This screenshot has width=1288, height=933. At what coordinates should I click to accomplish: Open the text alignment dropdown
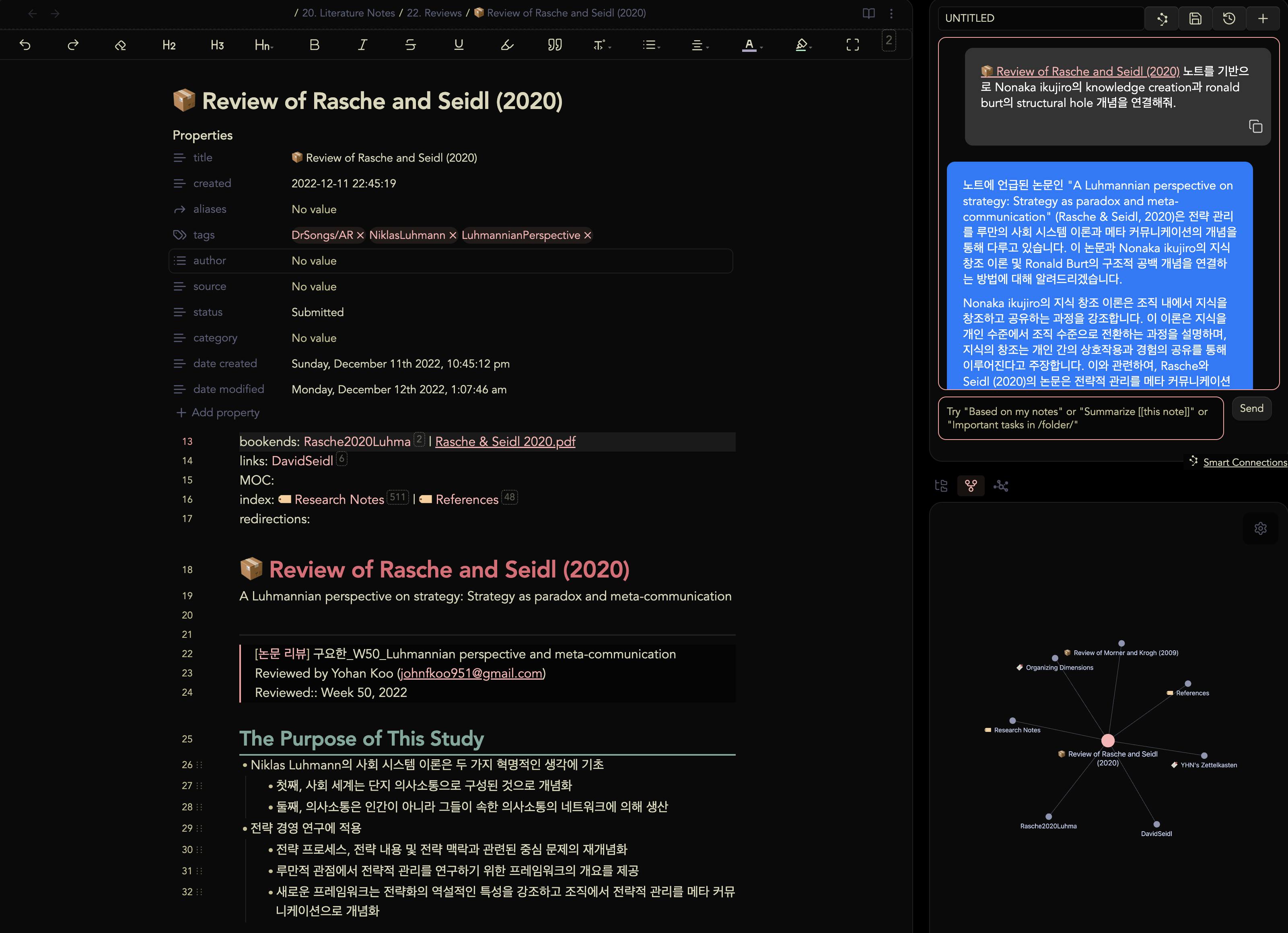pyautogui.click(x=700, y=45)
